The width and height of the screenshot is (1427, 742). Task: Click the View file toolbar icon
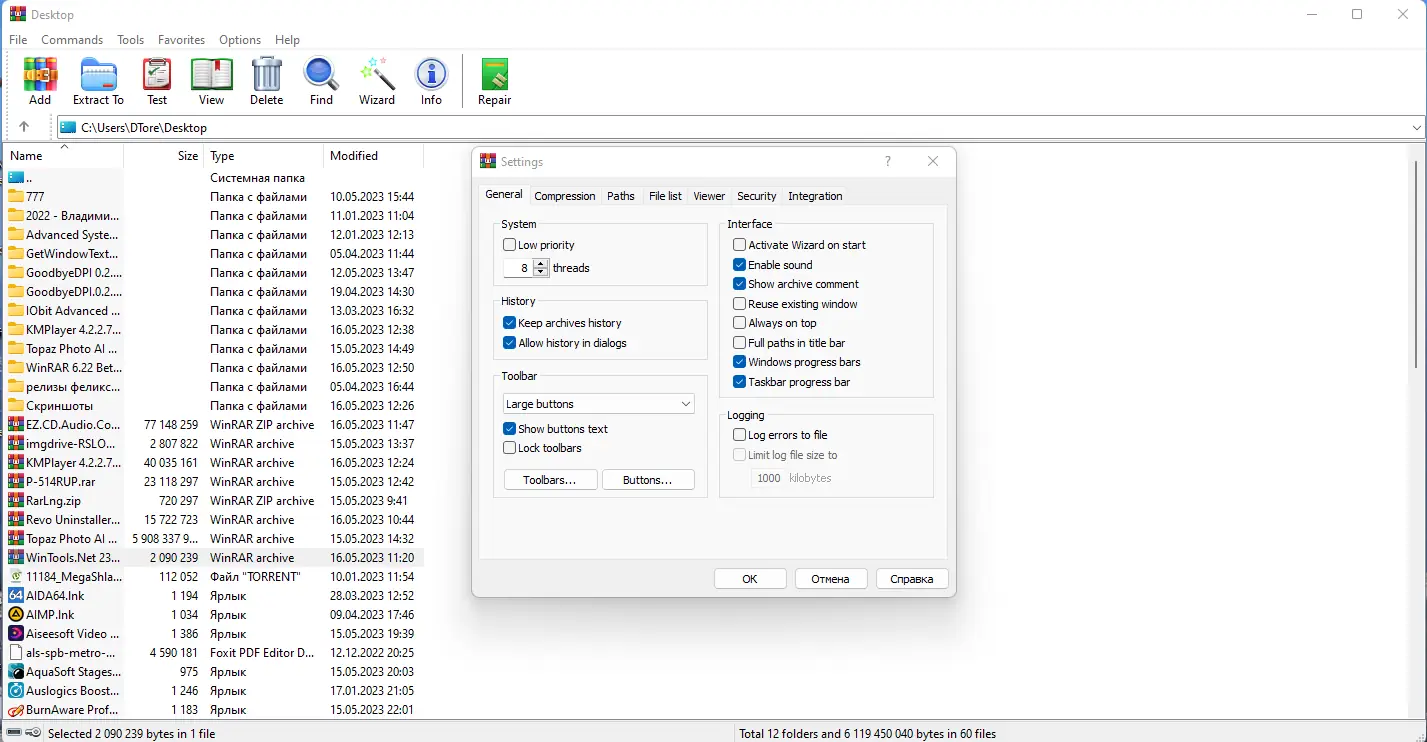(x=211, y=75)
